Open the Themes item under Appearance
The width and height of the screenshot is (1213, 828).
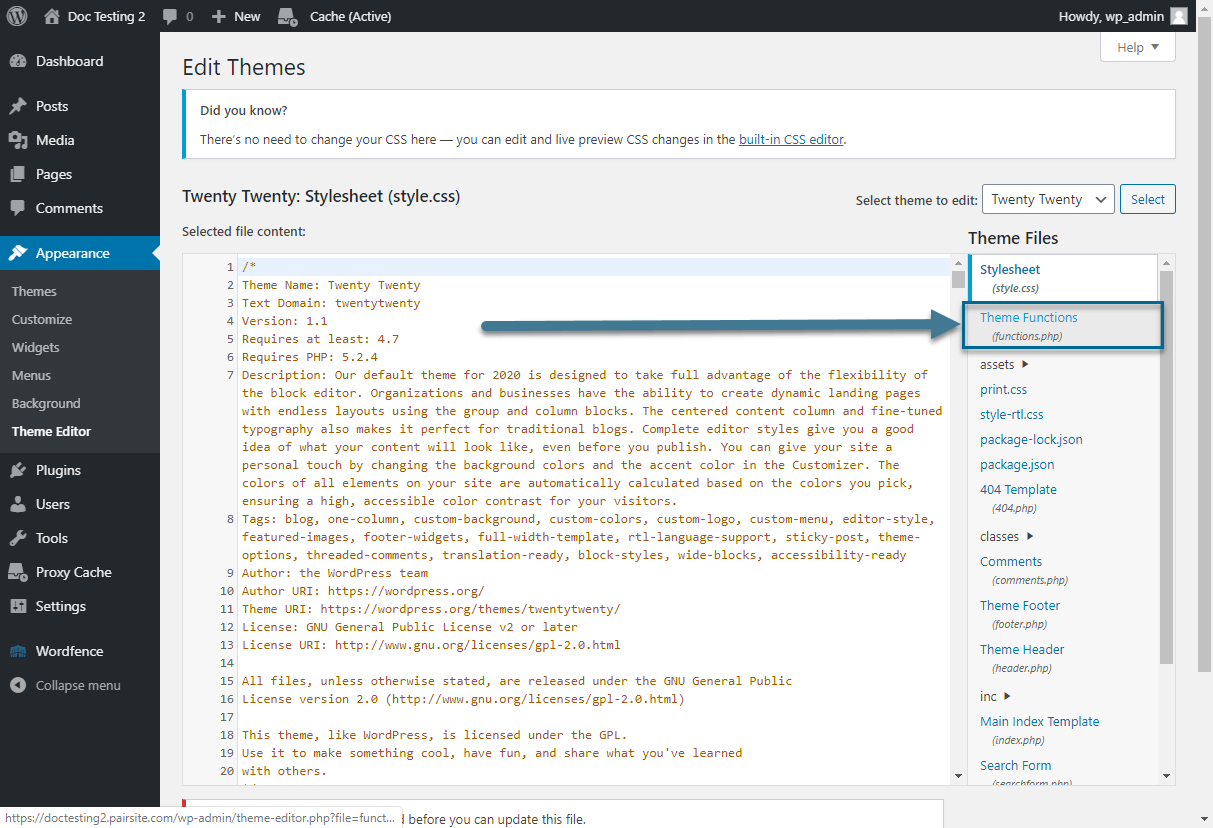point(34,291)
